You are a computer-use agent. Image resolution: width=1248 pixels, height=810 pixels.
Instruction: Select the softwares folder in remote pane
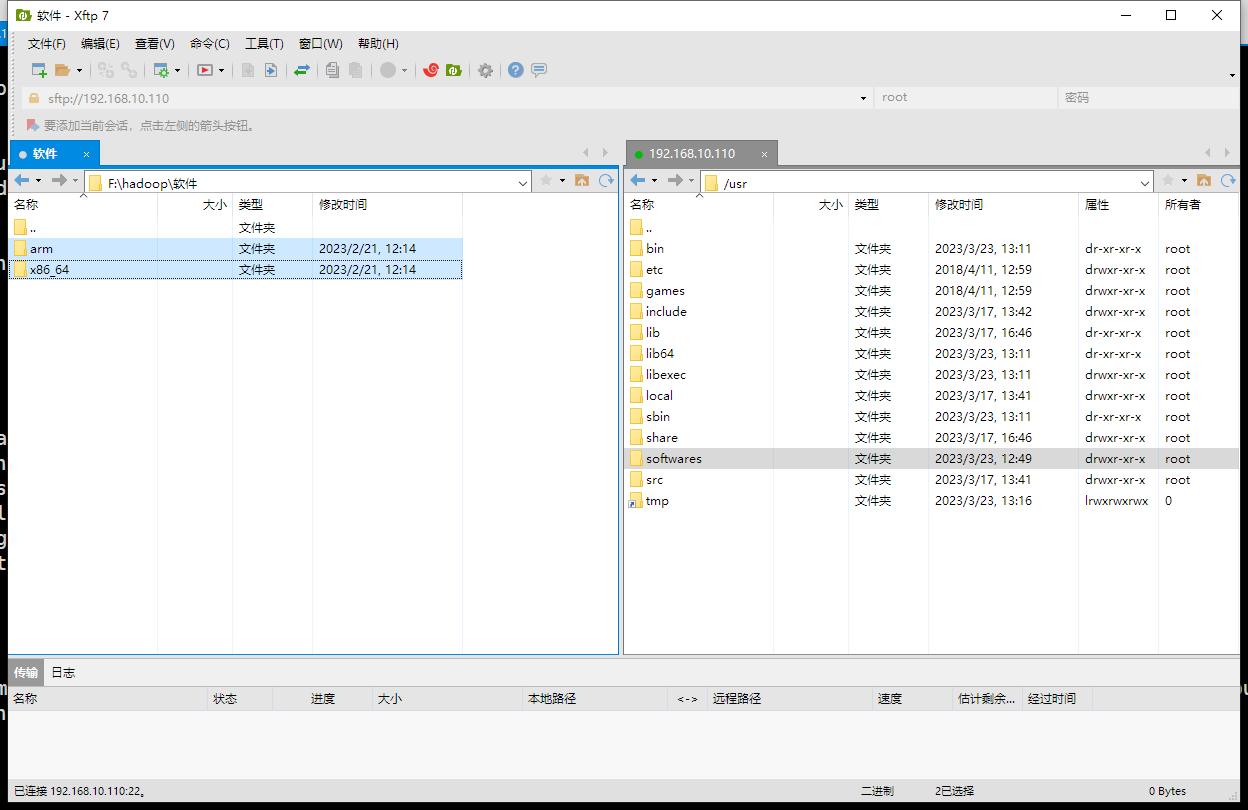673,459
